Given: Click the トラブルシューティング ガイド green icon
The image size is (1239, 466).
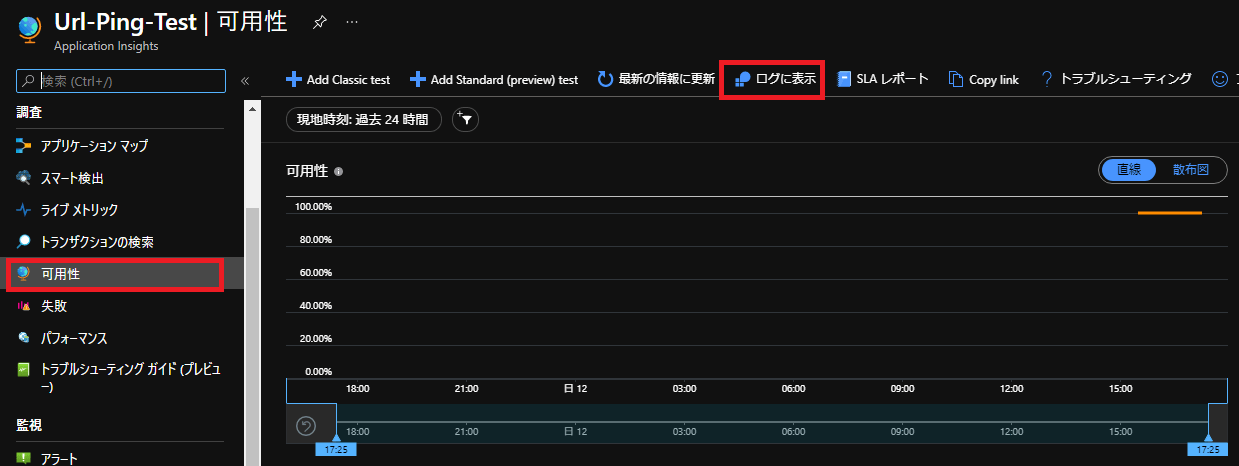Looking at the screenshot, I should coord(24,370).
